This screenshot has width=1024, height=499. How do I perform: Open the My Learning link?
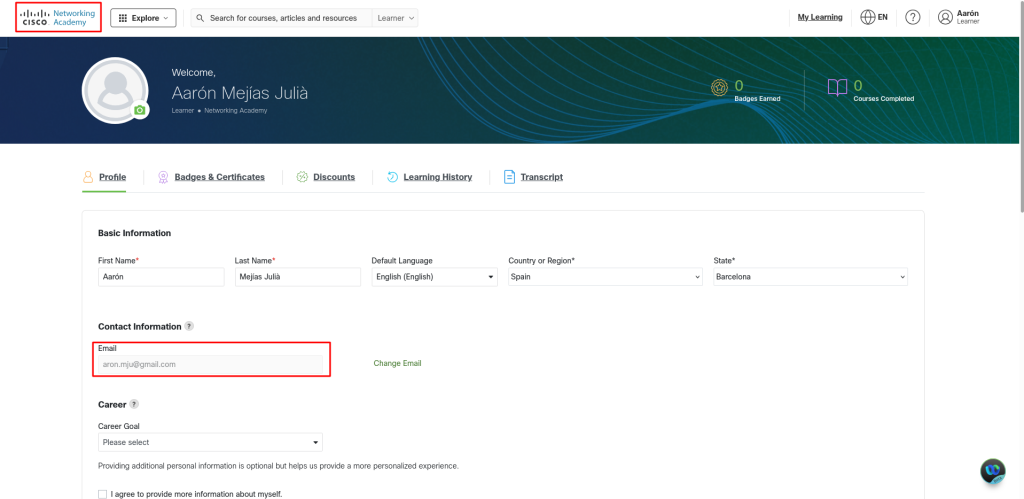tap(819, 17)
